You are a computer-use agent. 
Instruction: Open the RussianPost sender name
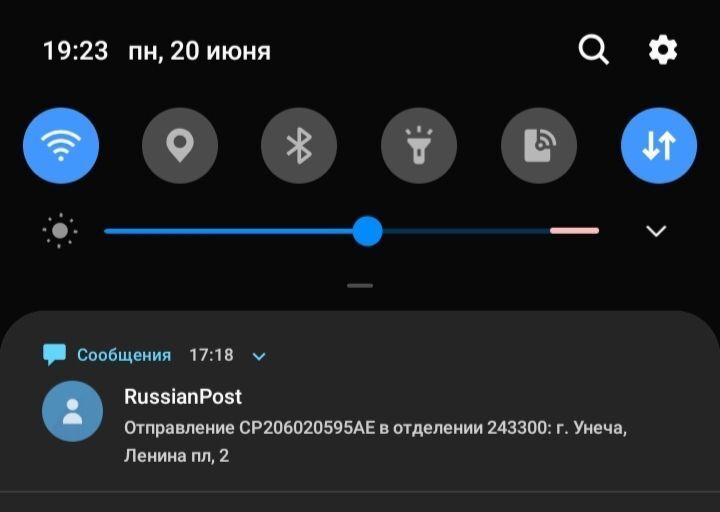coord(183,397)
